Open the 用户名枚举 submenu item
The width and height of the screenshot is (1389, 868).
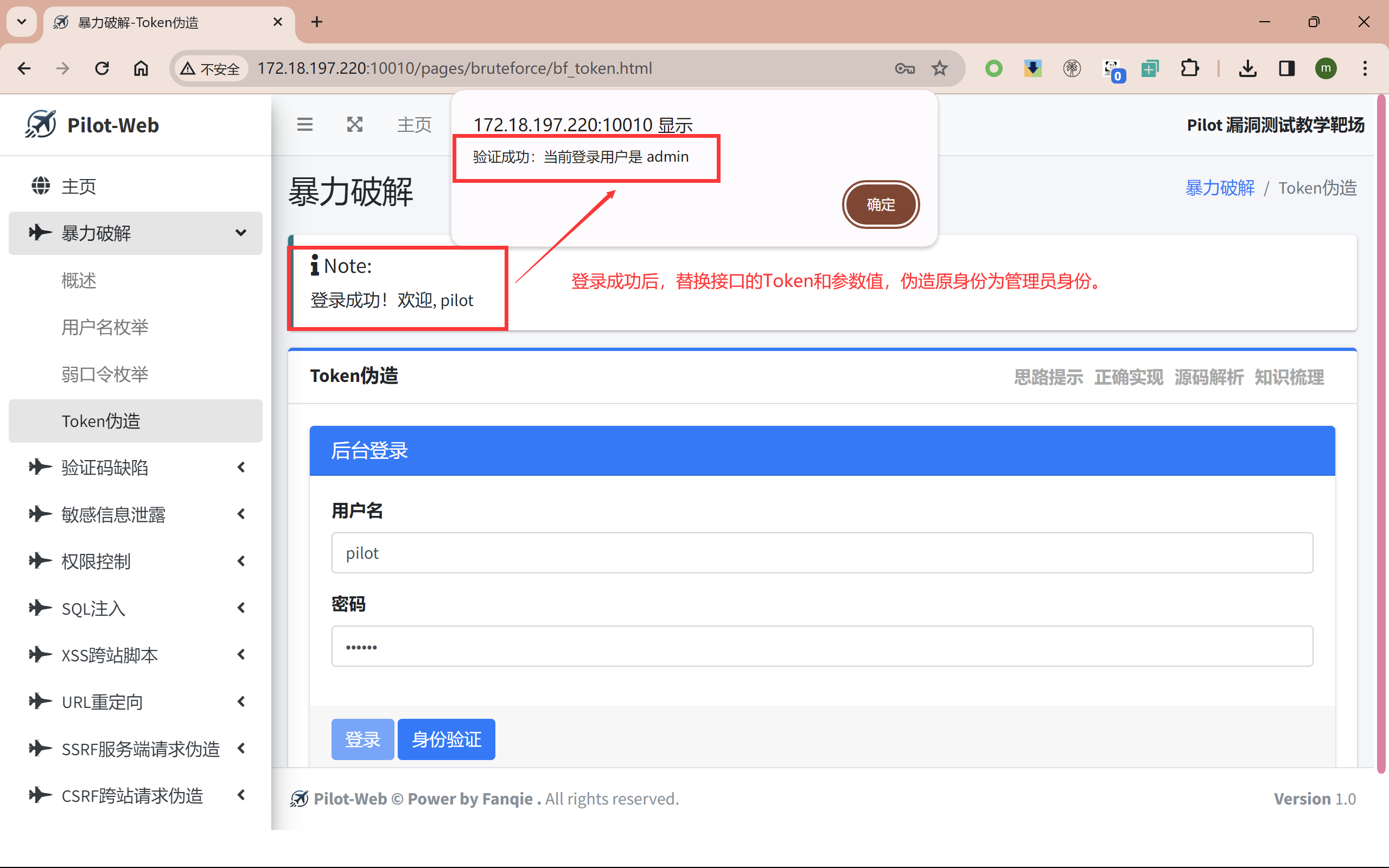(105, 327)
